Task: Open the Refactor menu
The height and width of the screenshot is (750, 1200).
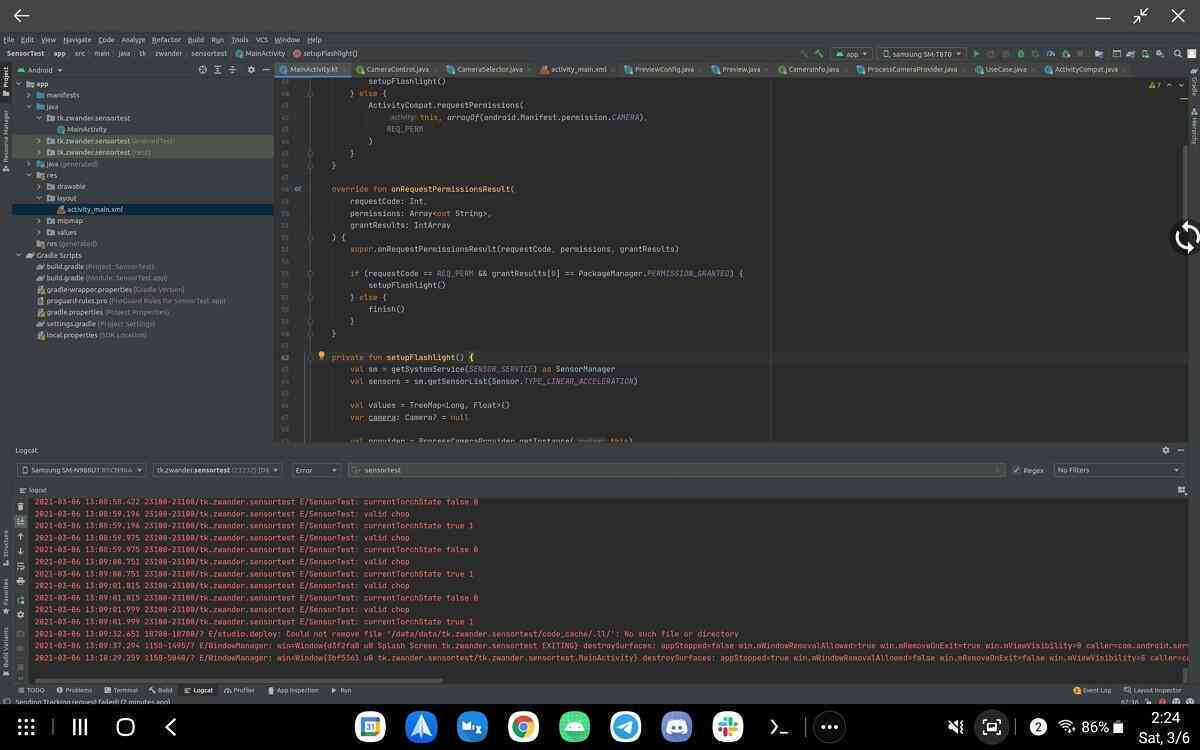Action: pyautogui.click(x=166, y=39)
